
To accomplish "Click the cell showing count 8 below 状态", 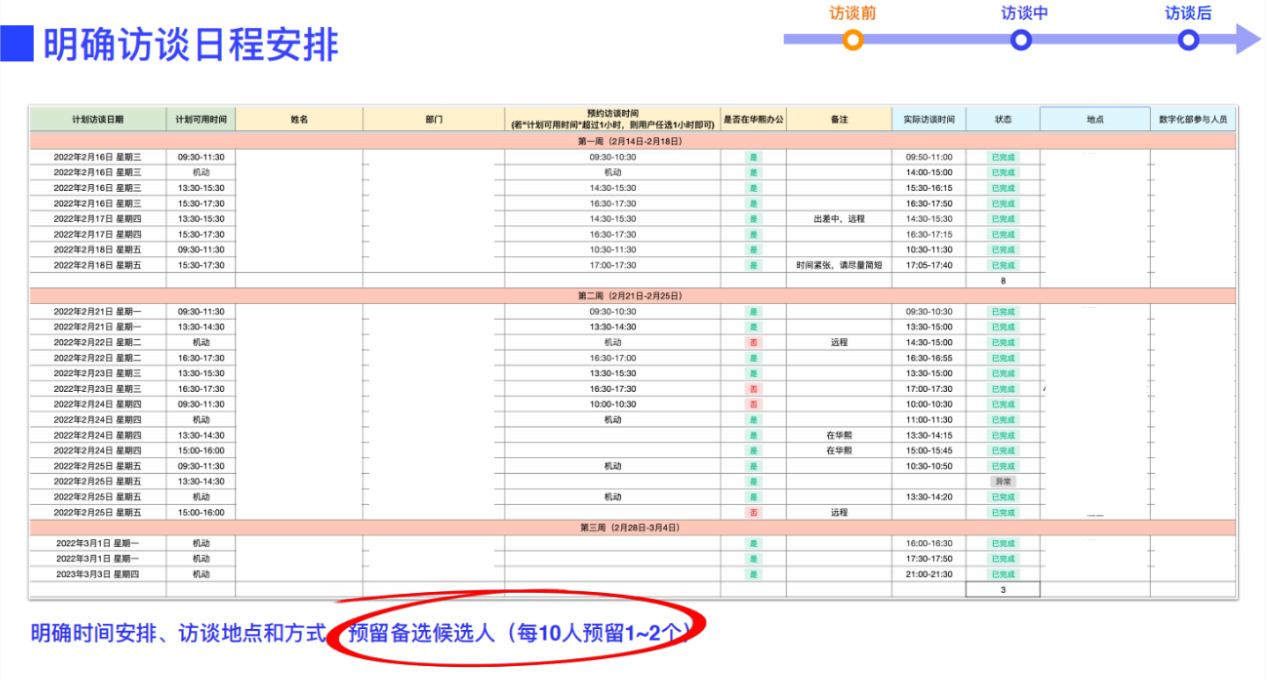I will point(1003,281).
